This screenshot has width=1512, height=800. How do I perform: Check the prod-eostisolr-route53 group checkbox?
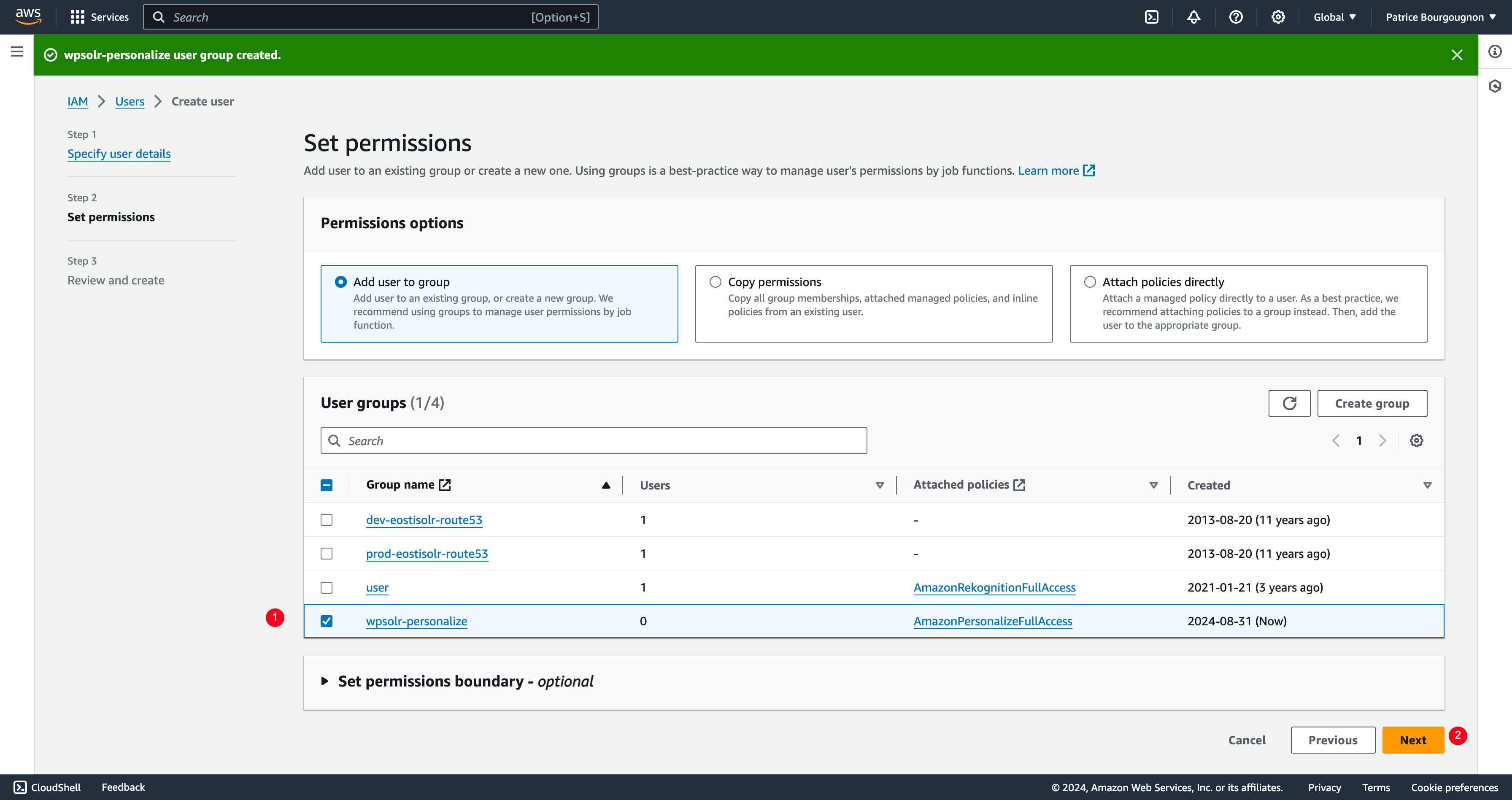pos(327,554)
